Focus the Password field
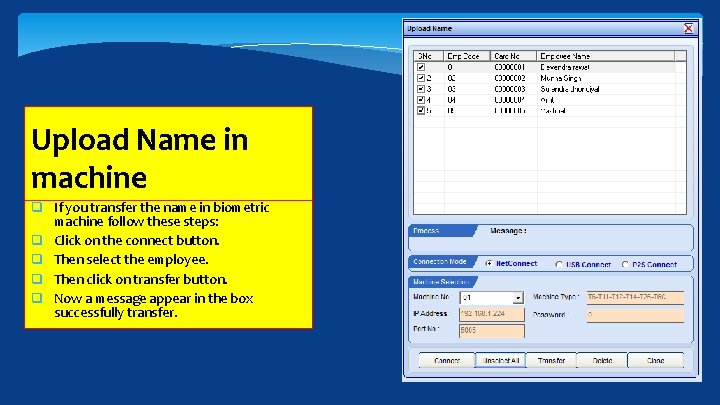720x405 pixels. click(635, 315)
